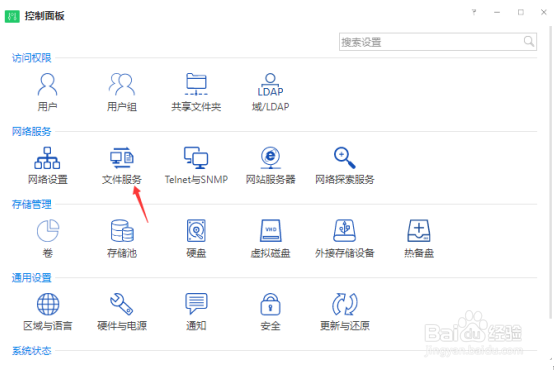Viewport: 554px width, 370px height.
Task: Open the 用户组 (User Group) icon
Action: pos(122,84)
